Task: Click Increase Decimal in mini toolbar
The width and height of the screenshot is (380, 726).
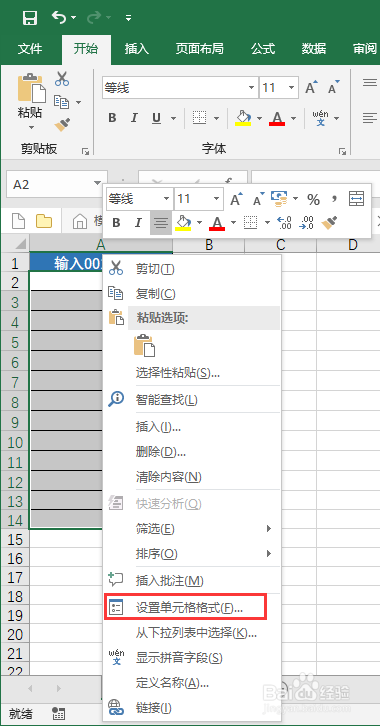Action: point(285,223)
